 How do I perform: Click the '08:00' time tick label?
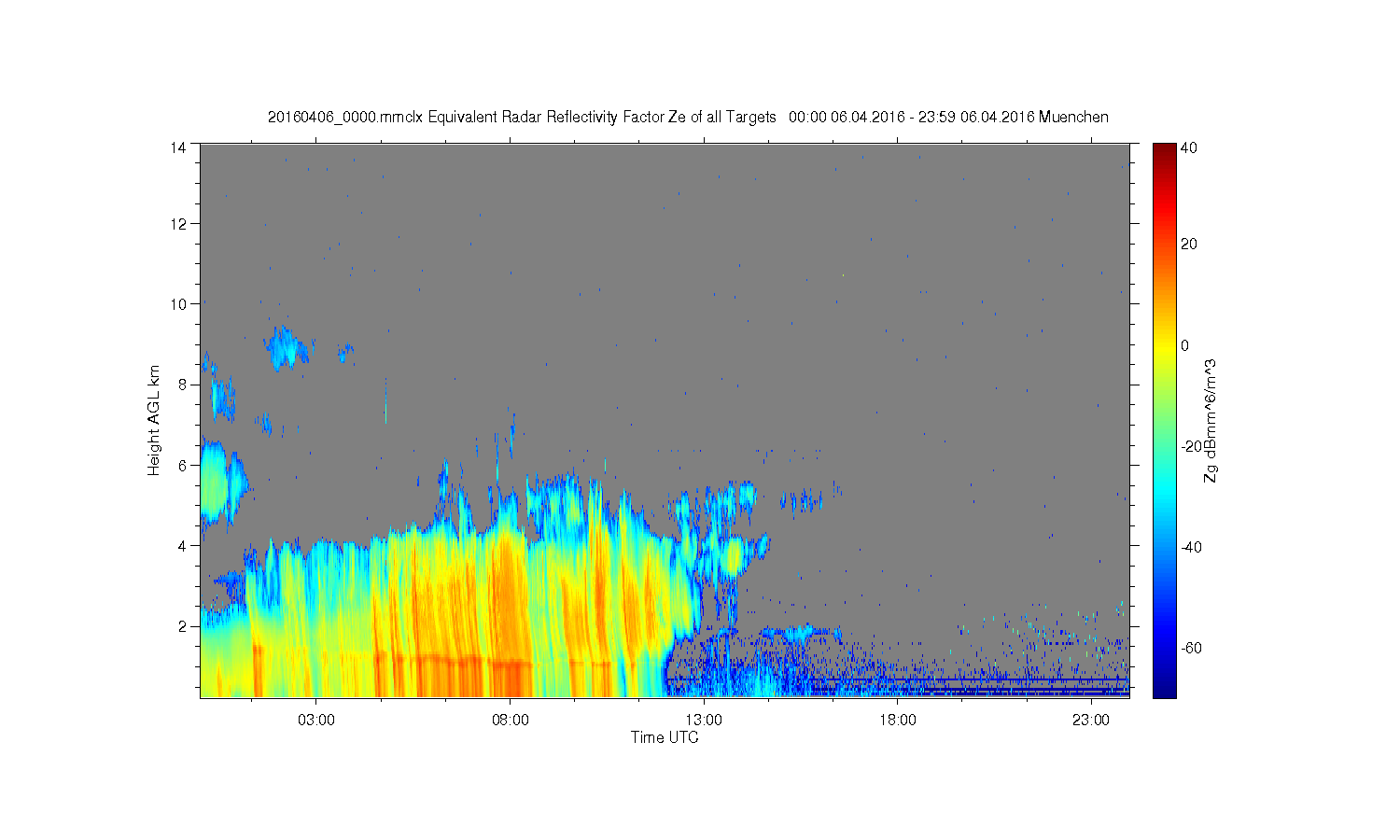(511, 720)
